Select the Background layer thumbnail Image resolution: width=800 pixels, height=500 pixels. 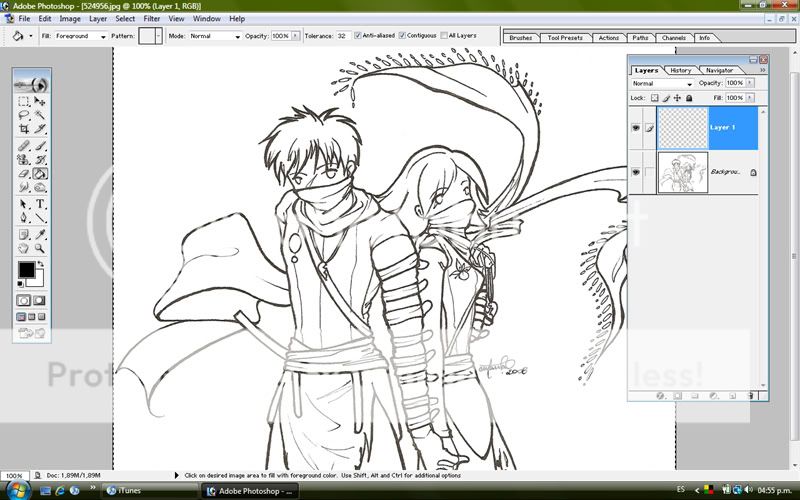(x=681, y=172)
